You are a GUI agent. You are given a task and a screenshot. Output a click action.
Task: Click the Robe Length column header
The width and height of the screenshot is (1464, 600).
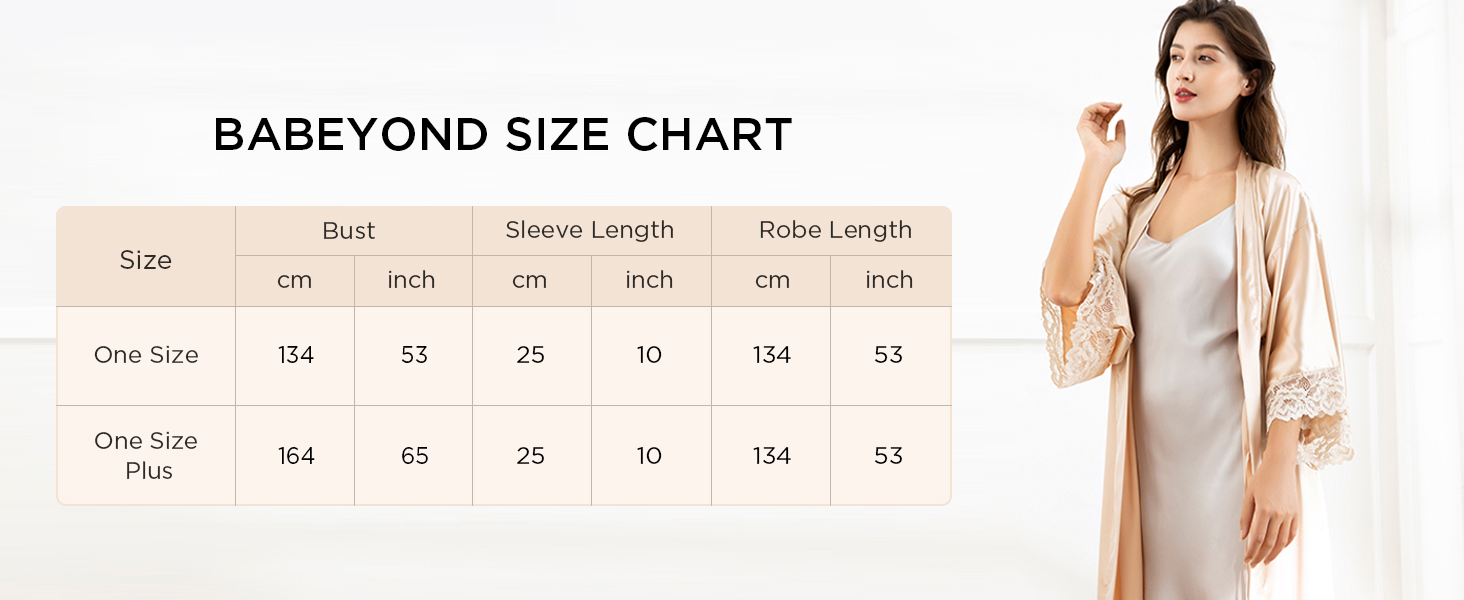[835, 230]
